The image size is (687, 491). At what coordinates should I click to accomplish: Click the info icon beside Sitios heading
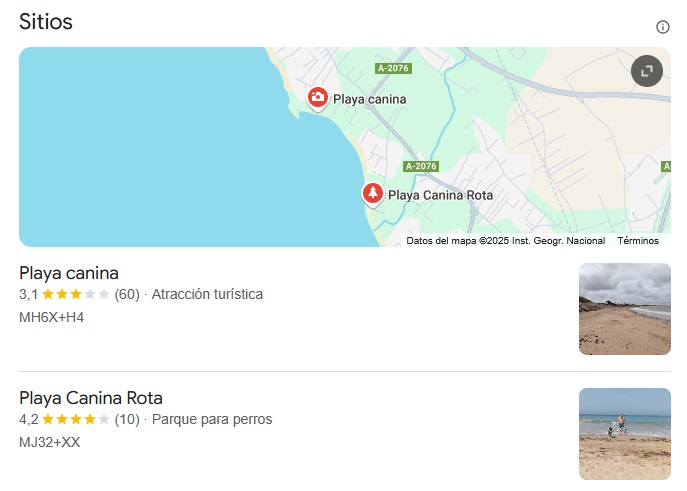click(x=662, y=27)
